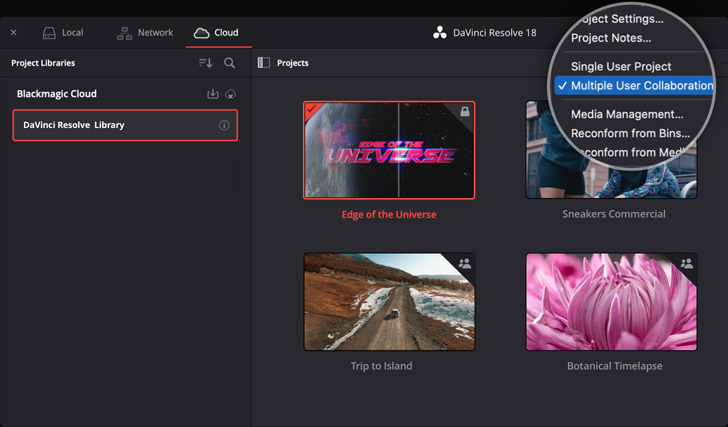Screen dimensions: 728x427
Task: Enable Multiple User Collaboration option
Action: [641, 86]
